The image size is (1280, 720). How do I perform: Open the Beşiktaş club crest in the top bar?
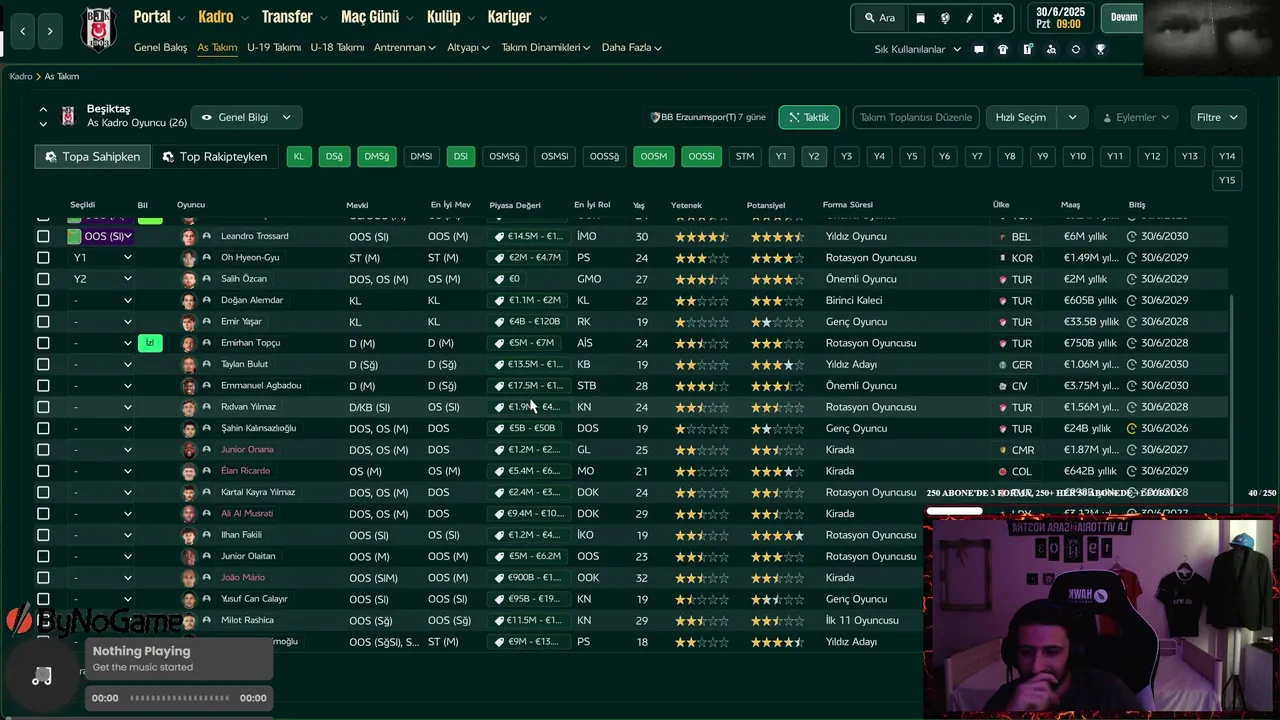tap(98, 29)
